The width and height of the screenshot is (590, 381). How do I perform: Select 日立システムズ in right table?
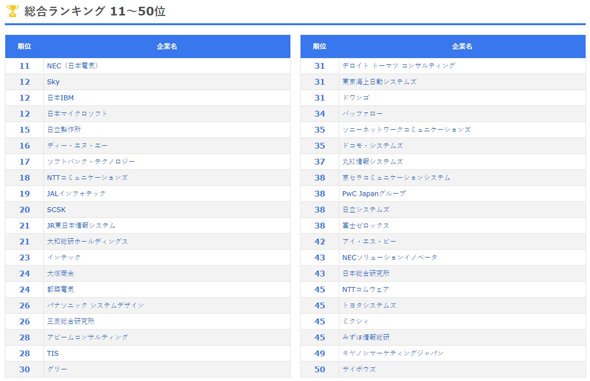(x=366, y=209)
